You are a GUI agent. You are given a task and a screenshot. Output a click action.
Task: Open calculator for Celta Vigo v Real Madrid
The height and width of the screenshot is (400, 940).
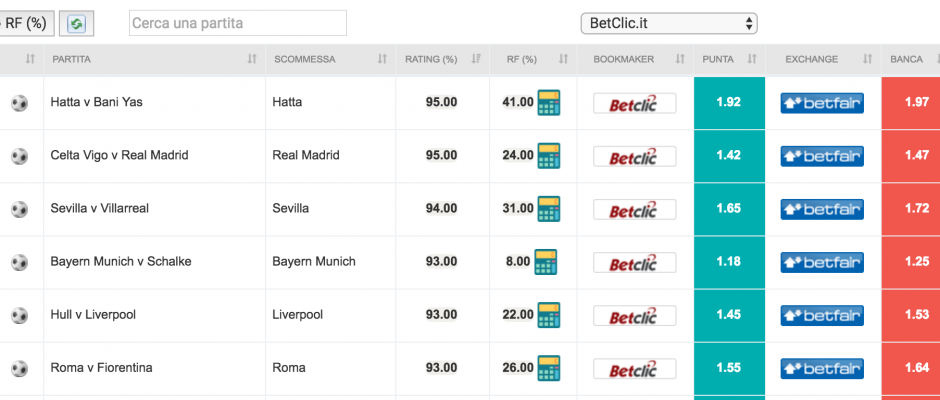pos(549,156)
